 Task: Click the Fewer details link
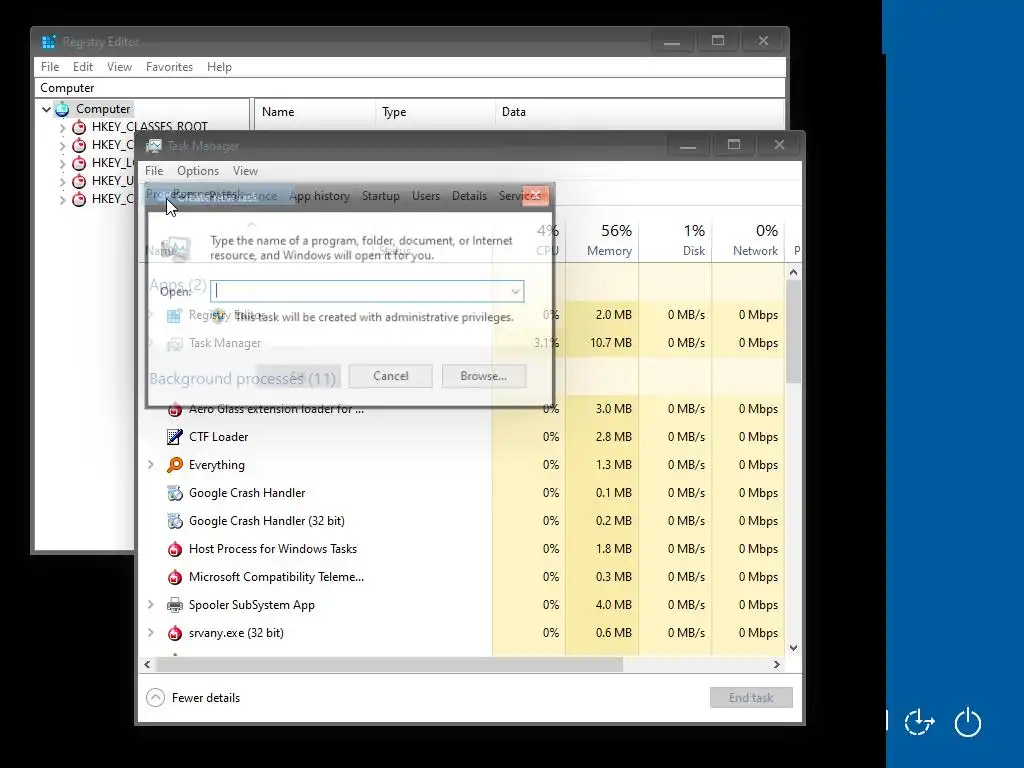point(206,697)
